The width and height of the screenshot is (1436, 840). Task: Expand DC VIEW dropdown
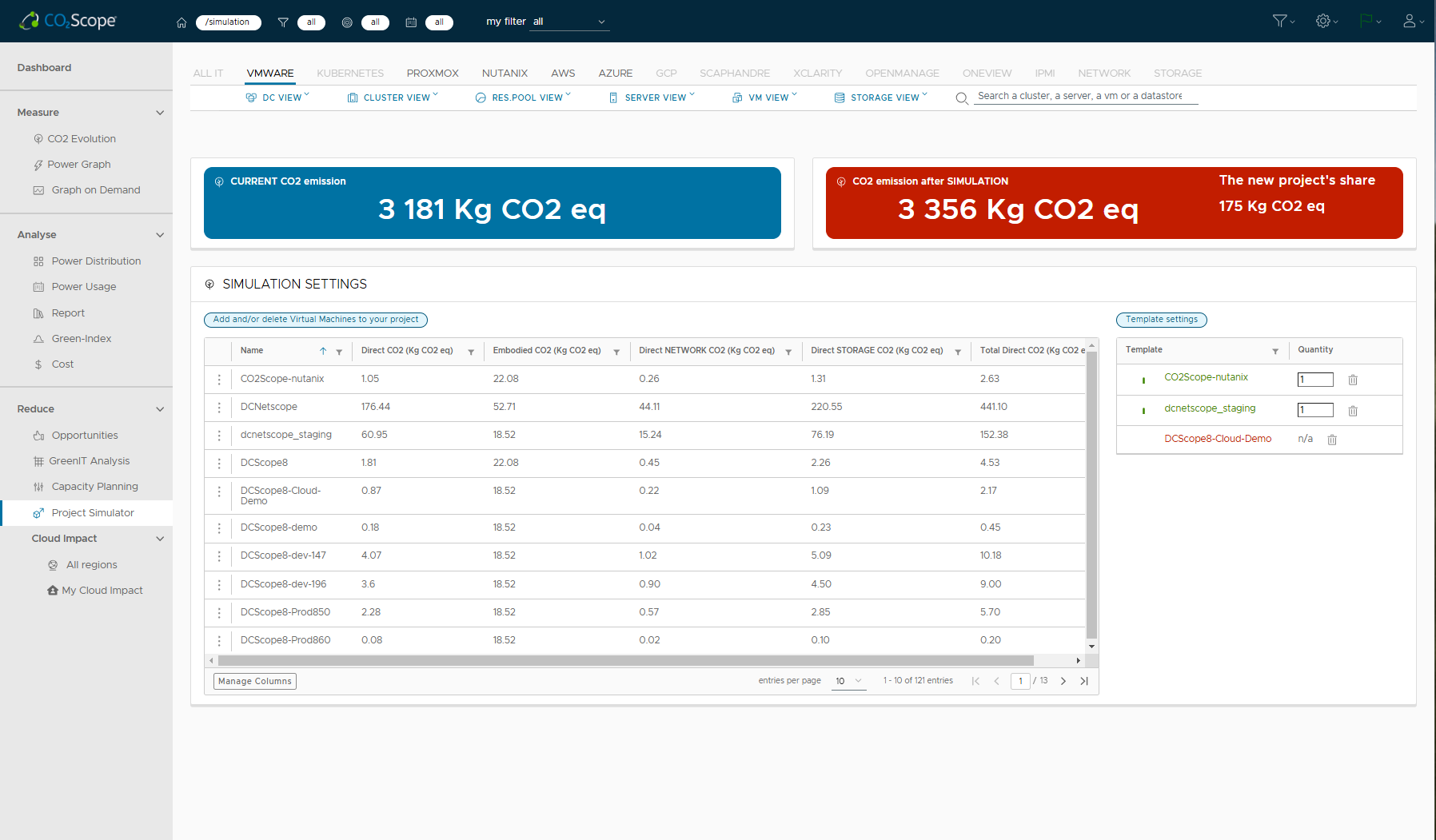(x=277, y=98)
